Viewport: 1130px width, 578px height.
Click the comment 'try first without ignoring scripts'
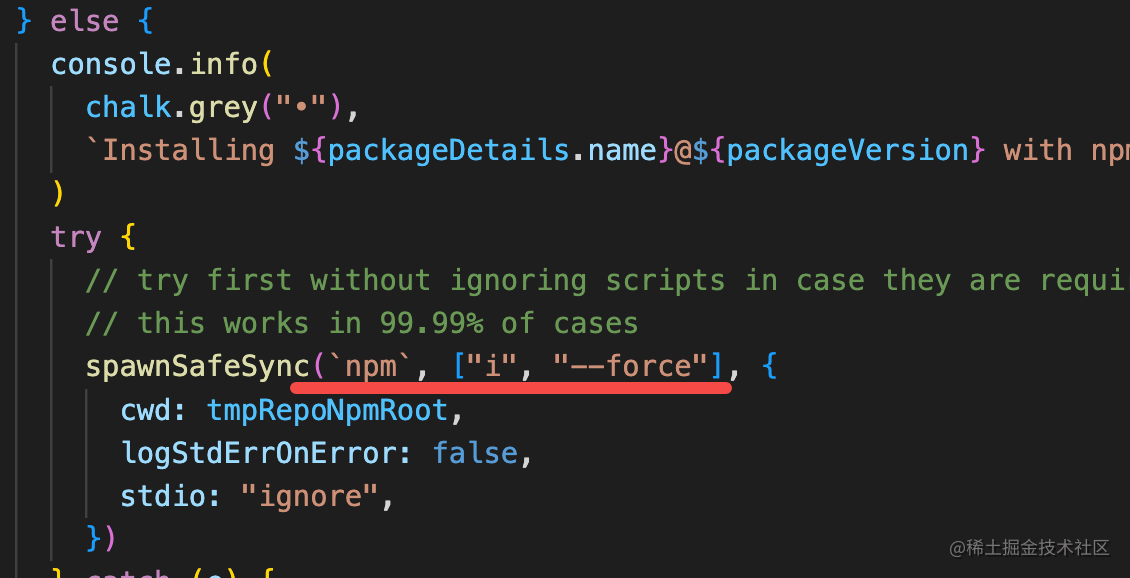608,280
